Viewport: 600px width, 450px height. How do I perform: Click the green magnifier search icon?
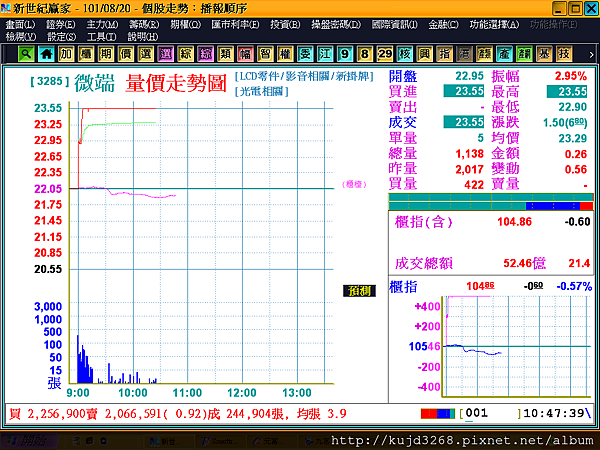point(26,54)
